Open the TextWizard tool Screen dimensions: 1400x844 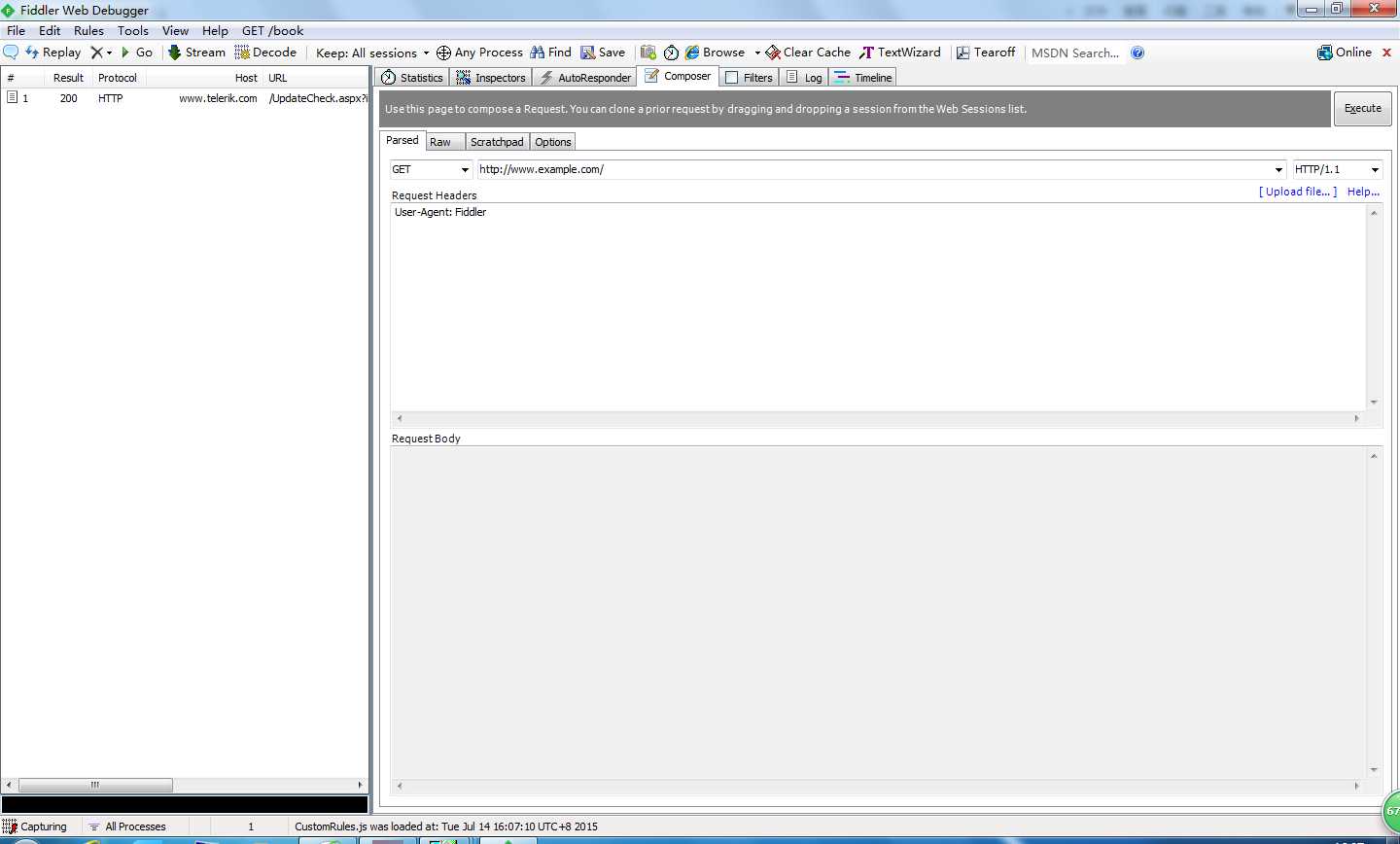coord(899,53)
